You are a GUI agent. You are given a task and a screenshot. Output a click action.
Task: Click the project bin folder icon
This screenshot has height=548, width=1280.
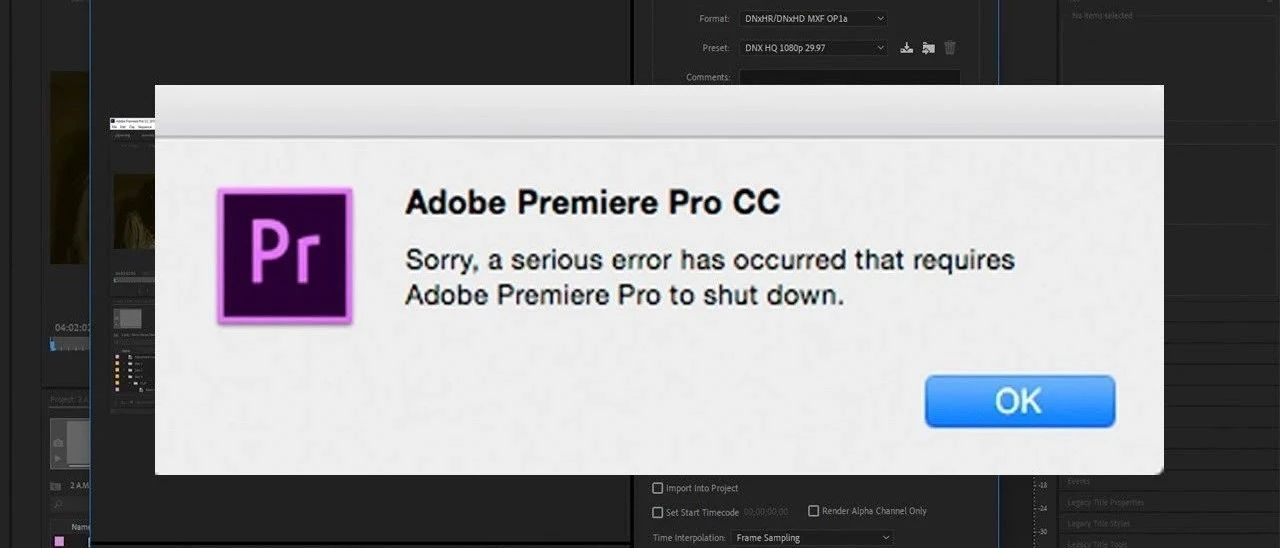[57, 486]
